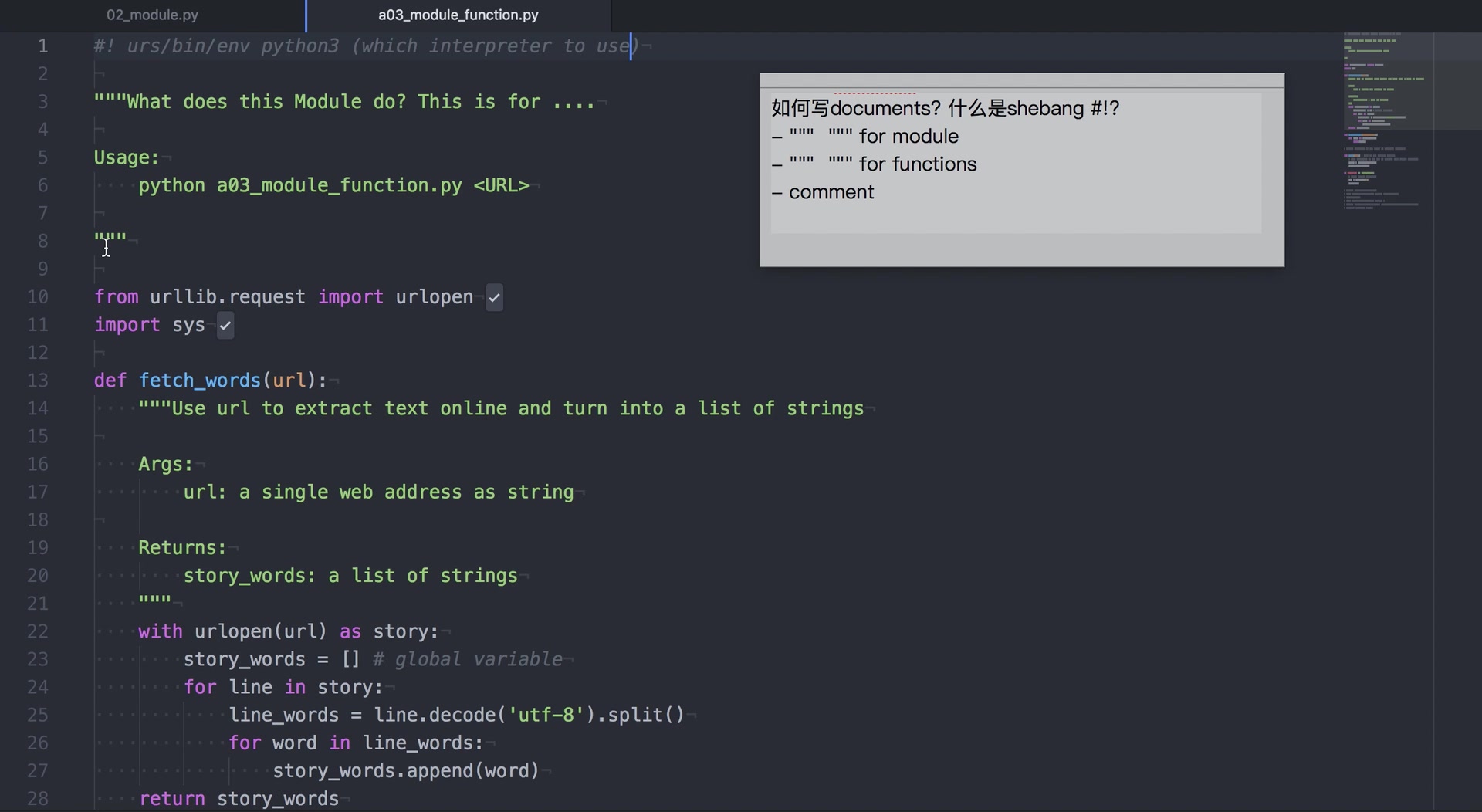
Task: Click line number 28 in the gutter
Action: (38, 798)
